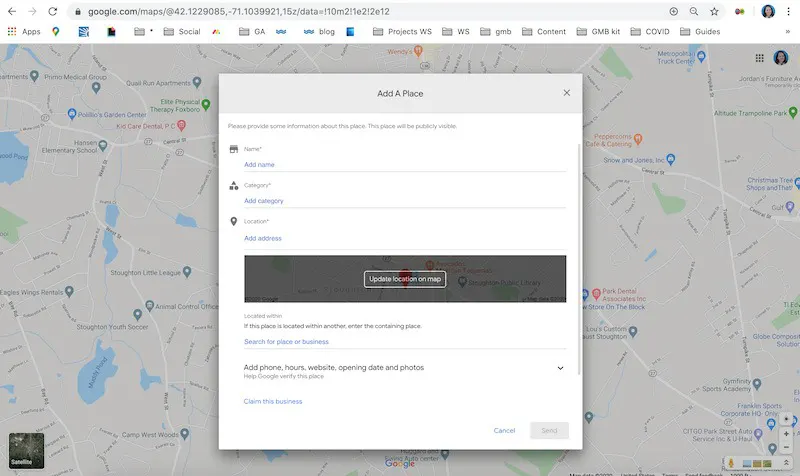Viewport: 800px width, 476px height.
Task: Open the Google apps grid icon
Action: tap(759, 58)
